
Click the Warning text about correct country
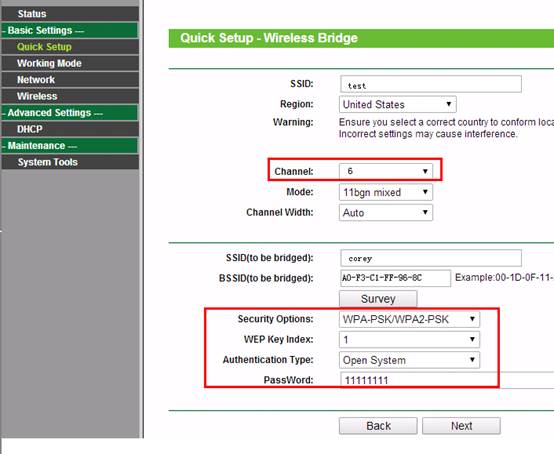tap(446, 128)
